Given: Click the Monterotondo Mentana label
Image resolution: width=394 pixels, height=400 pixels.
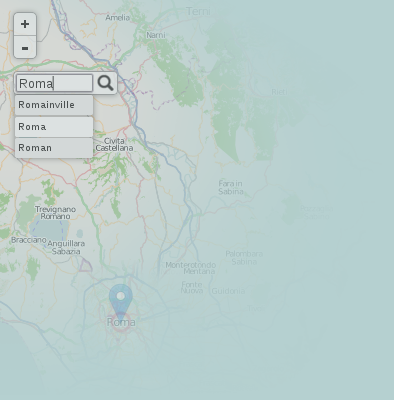Looking at the screenshot, I should 191,268.
